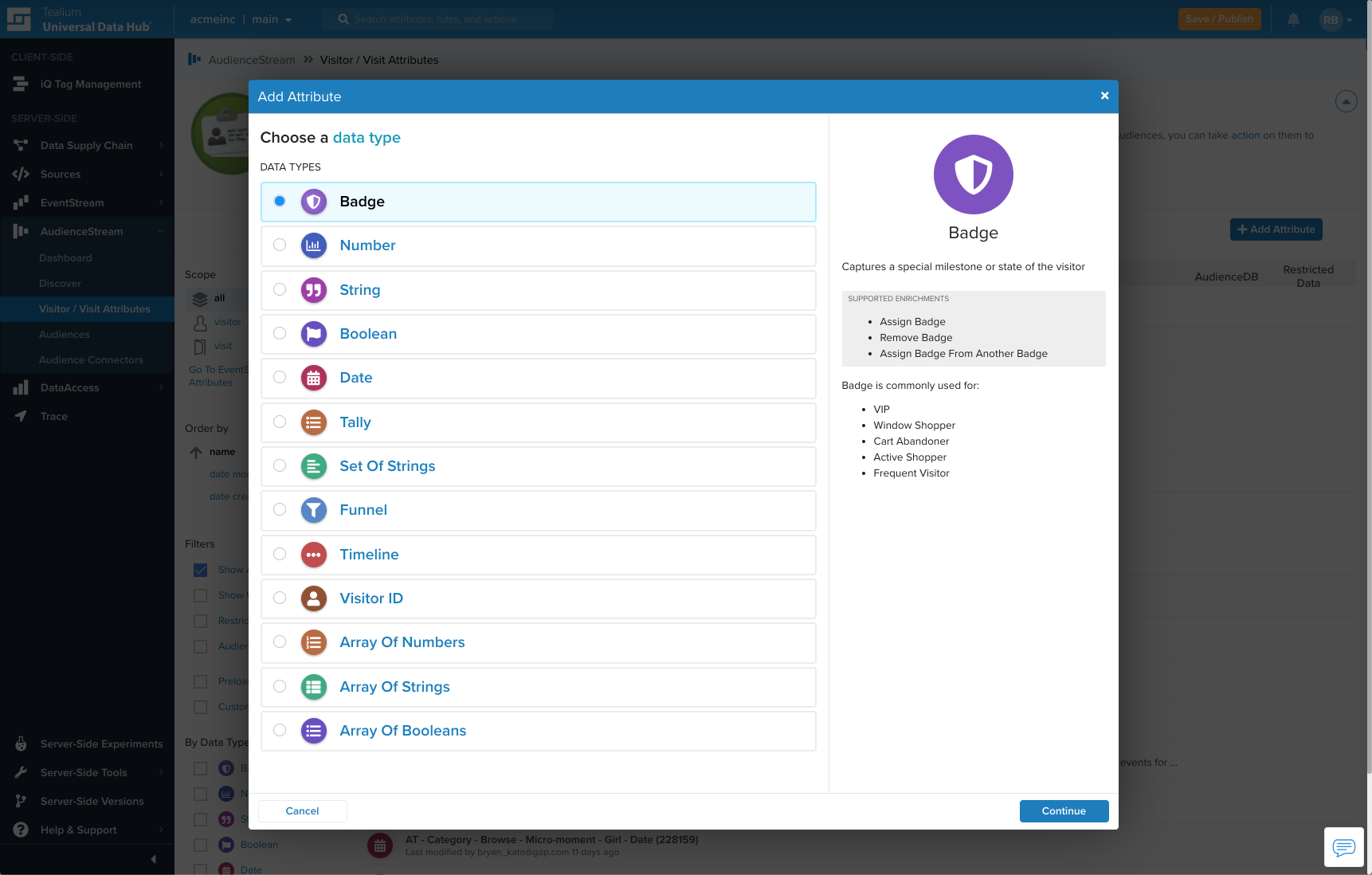Screen dimensions: 1372x875
Task: Click the Number chart icon
Action: tap(314, 245)
